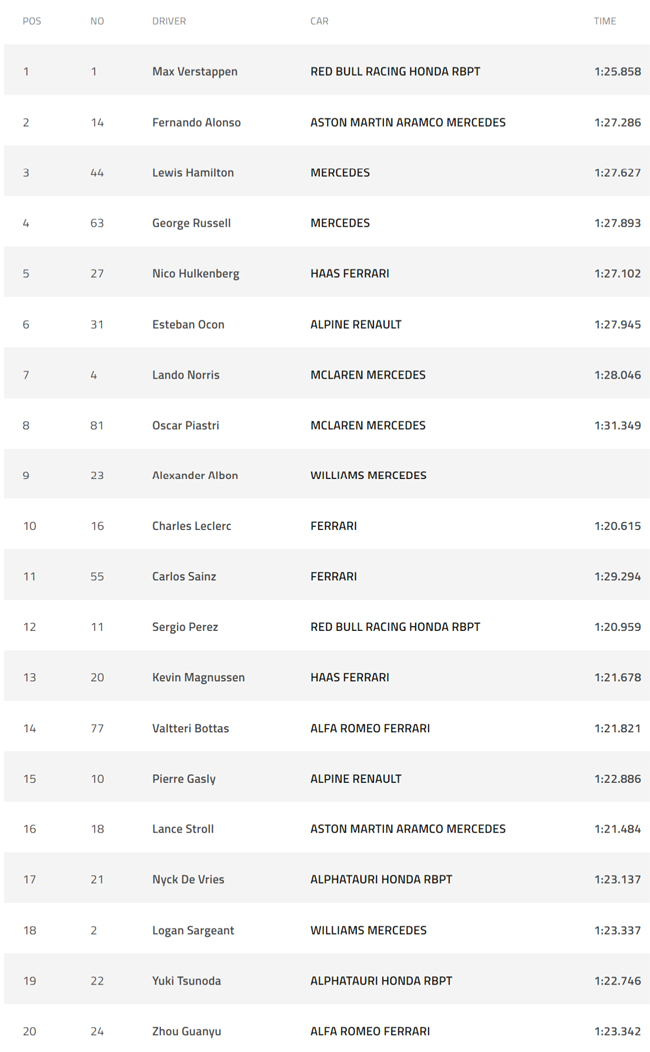Click the TIME column header
The width and height of the screenshot is (650, 1052).
(604, 21)
